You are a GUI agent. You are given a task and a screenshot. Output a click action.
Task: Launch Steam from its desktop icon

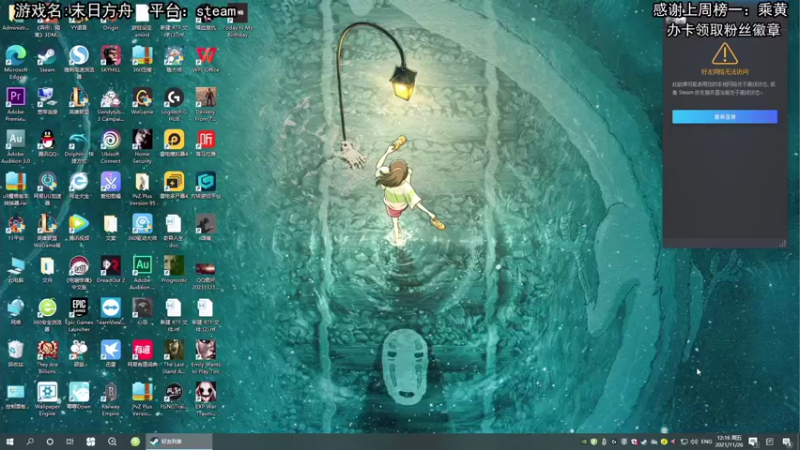[x=47, y=55]
